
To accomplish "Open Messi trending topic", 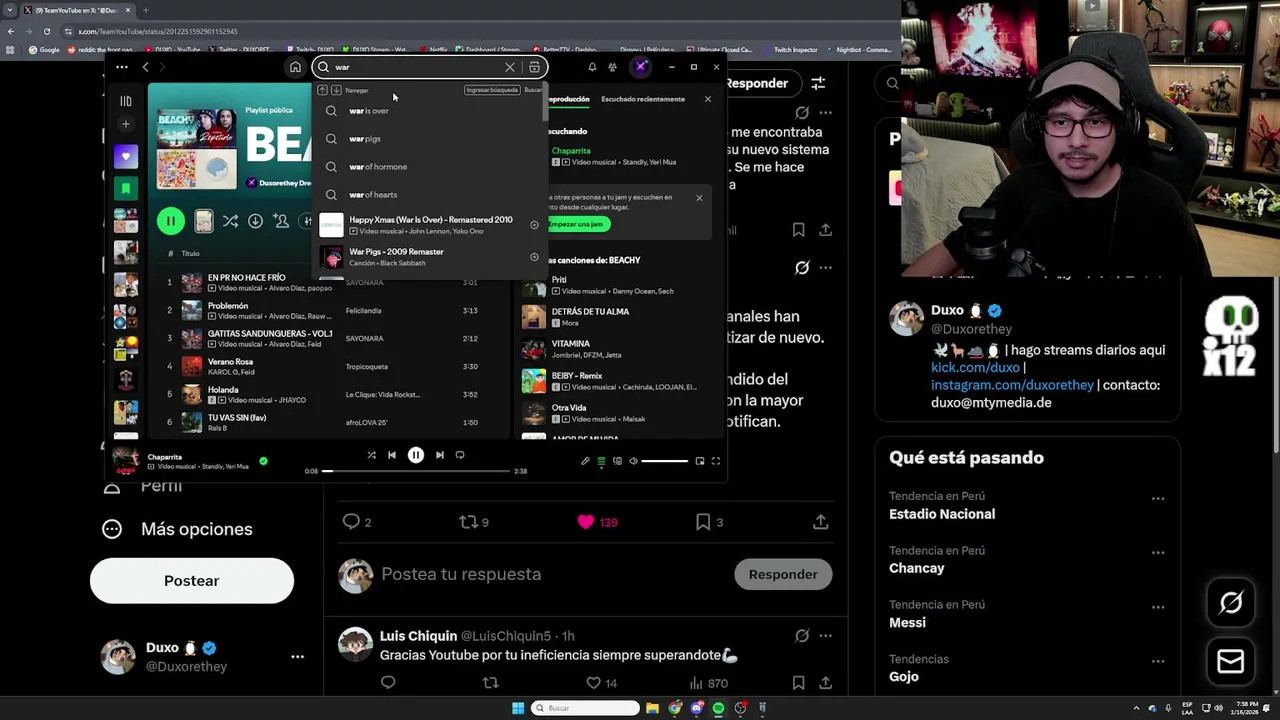I will click(x=907, y=622).
